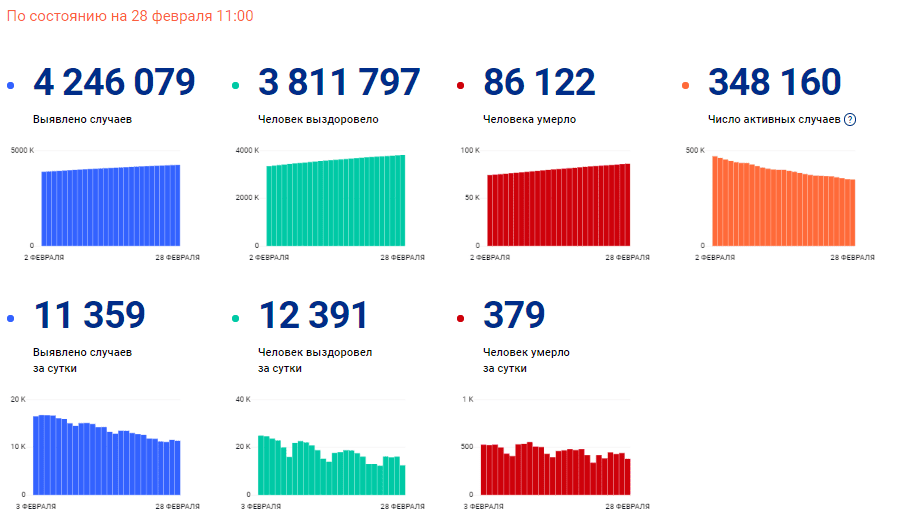
Task: Click the blue dot next to 4 246 079
Action: coord(10,87)
